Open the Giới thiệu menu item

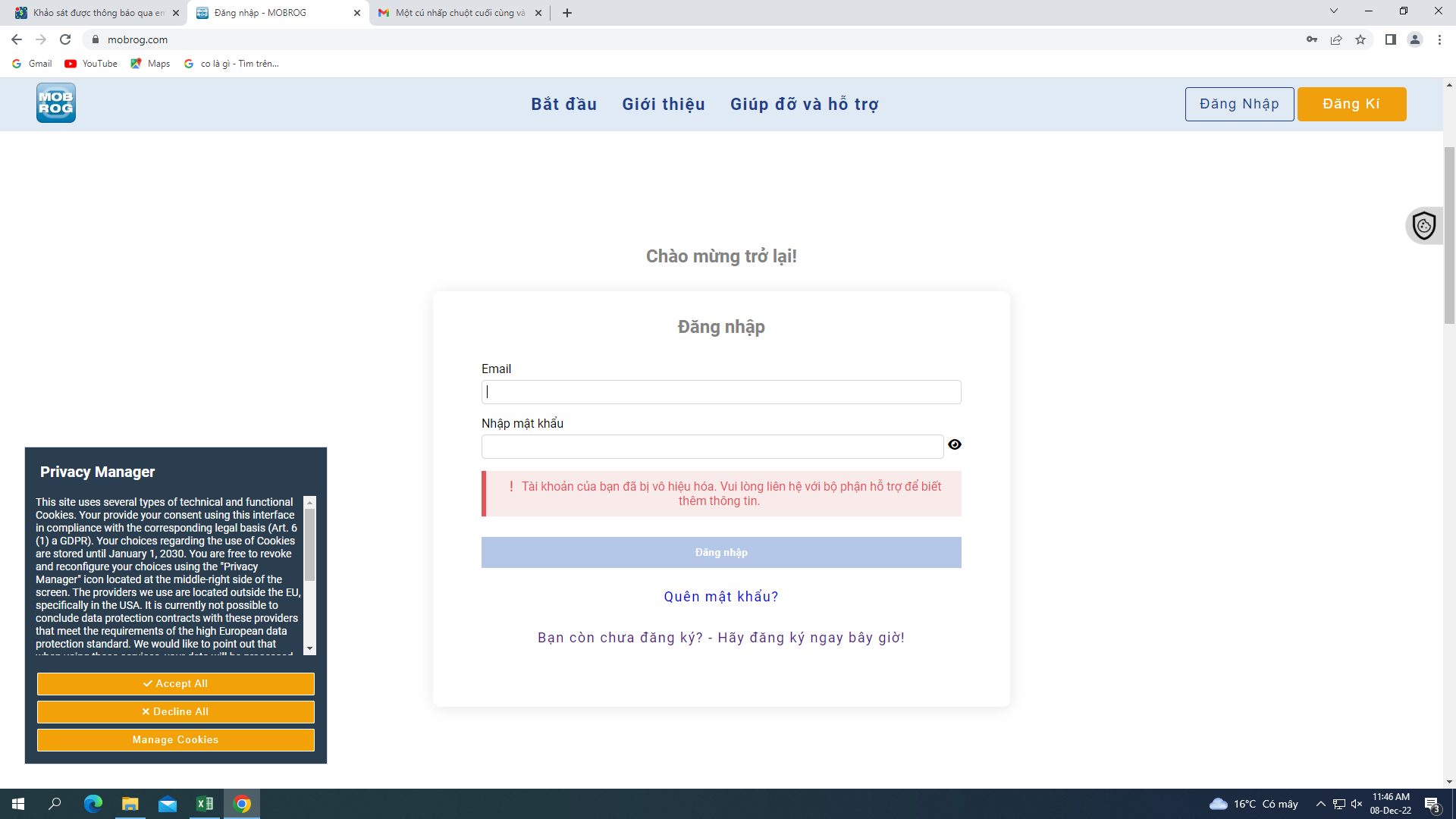[664, 105]
